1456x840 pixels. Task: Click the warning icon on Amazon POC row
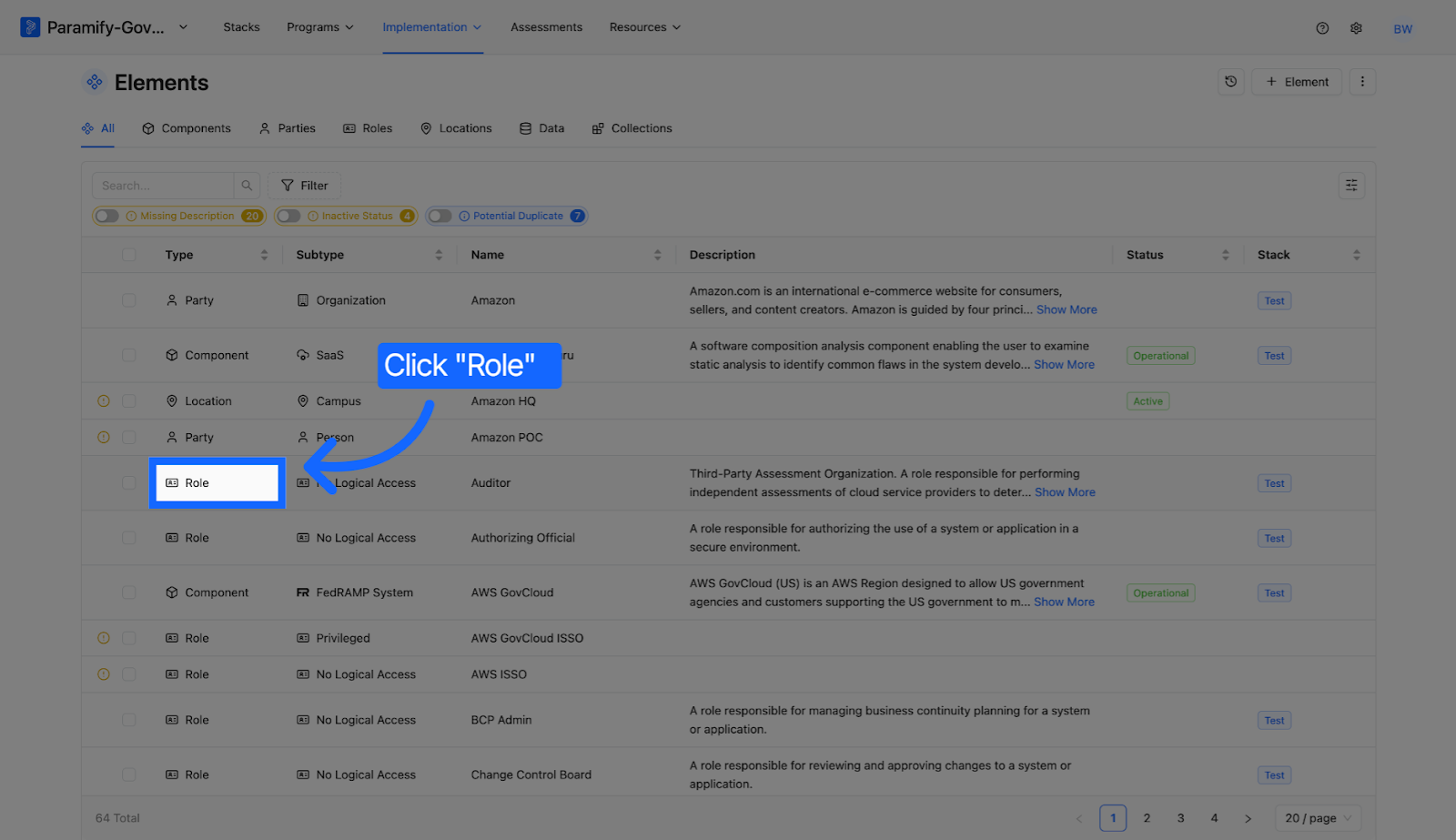pos(104,438)
